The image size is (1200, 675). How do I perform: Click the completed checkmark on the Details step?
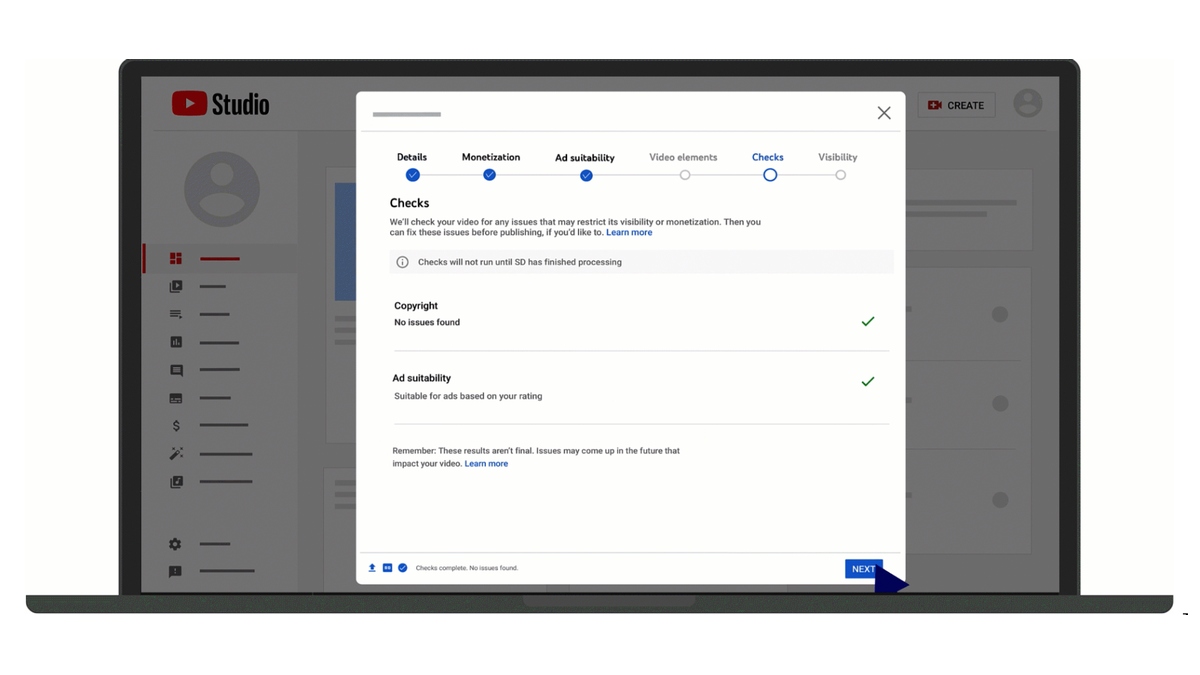tap(412, 174)
